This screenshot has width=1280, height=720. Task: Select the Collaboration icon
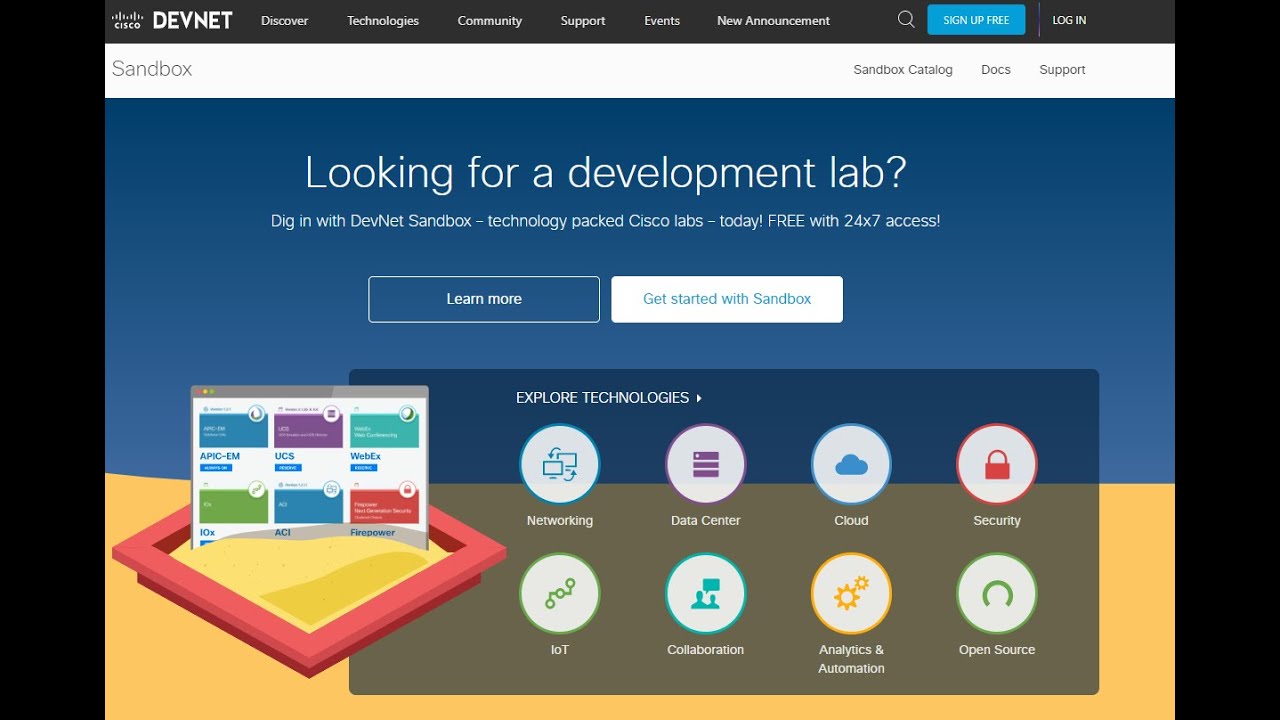pyautogui.click(x=706, y=594)
